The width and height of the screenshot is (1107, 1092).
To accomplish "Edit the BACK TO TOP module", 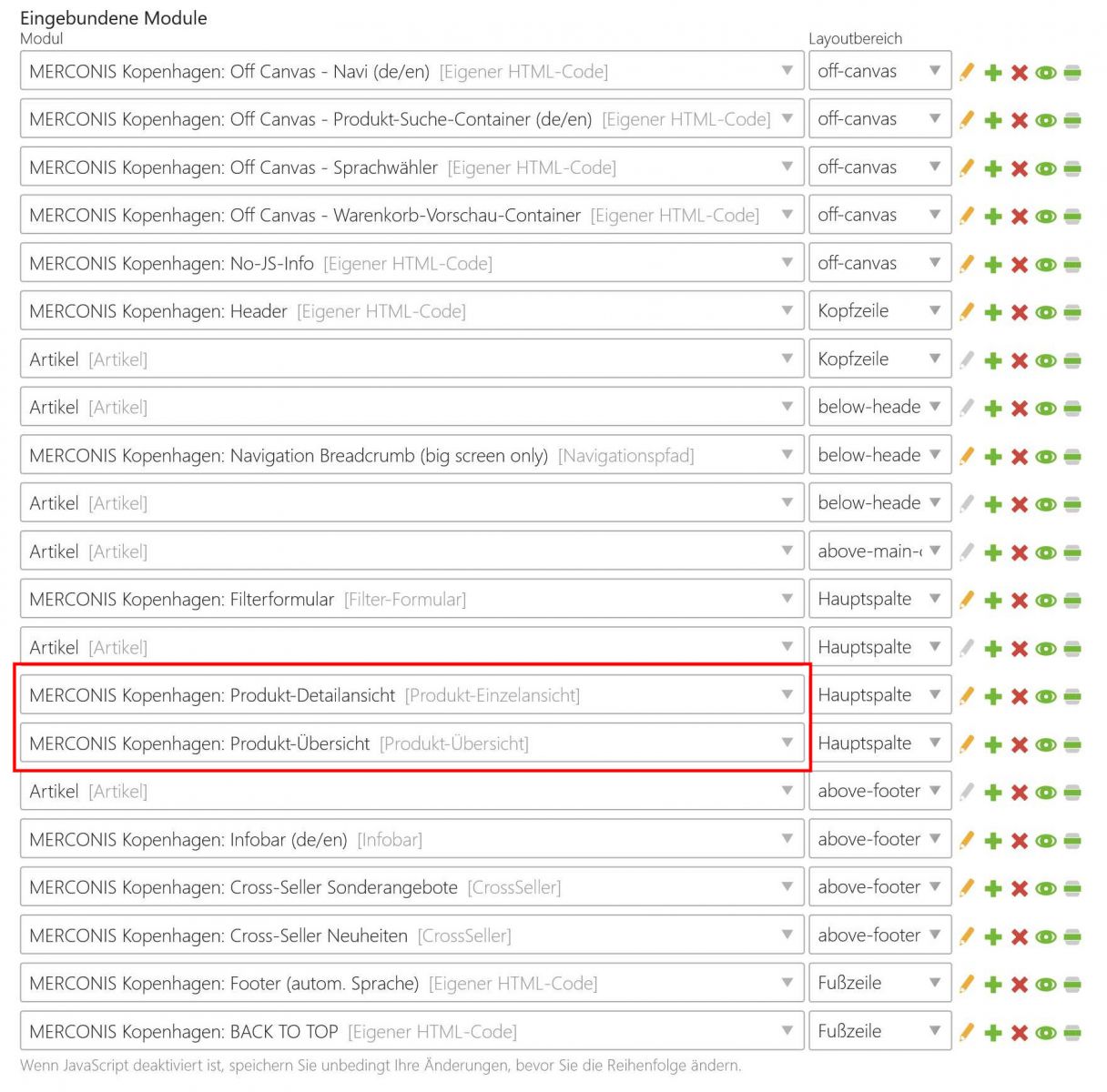I will 967,1032.
